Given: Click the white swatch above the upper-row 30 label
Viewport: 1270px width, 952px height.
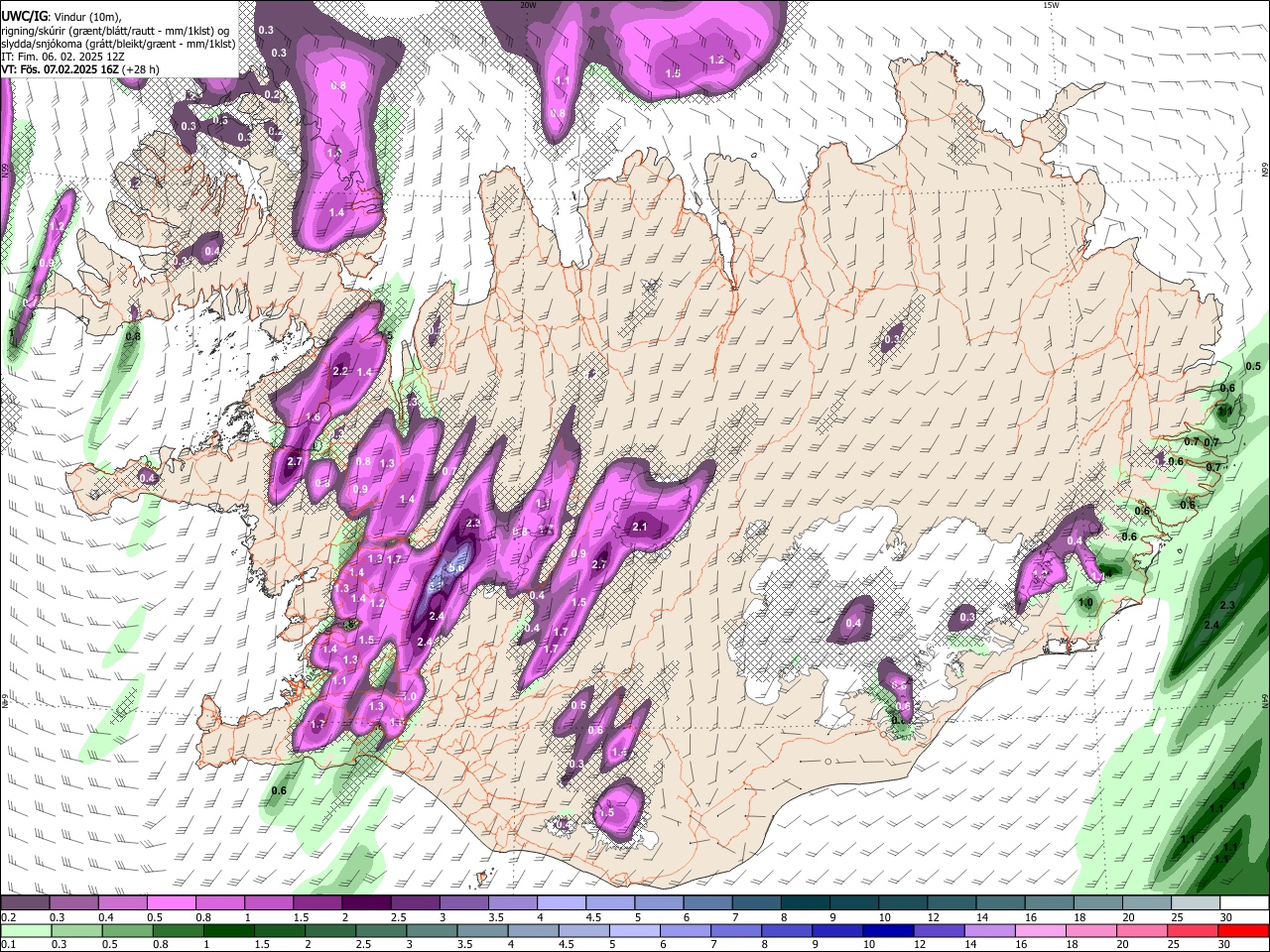Looking at the screenshot, I should (x=1244, y=903).
